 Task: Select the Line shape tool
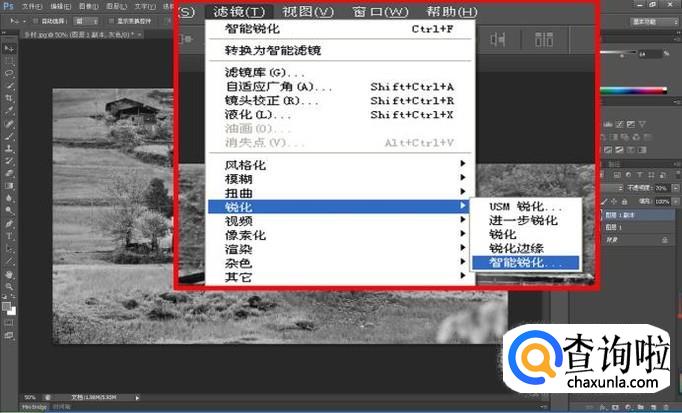(x=9, y=262)
